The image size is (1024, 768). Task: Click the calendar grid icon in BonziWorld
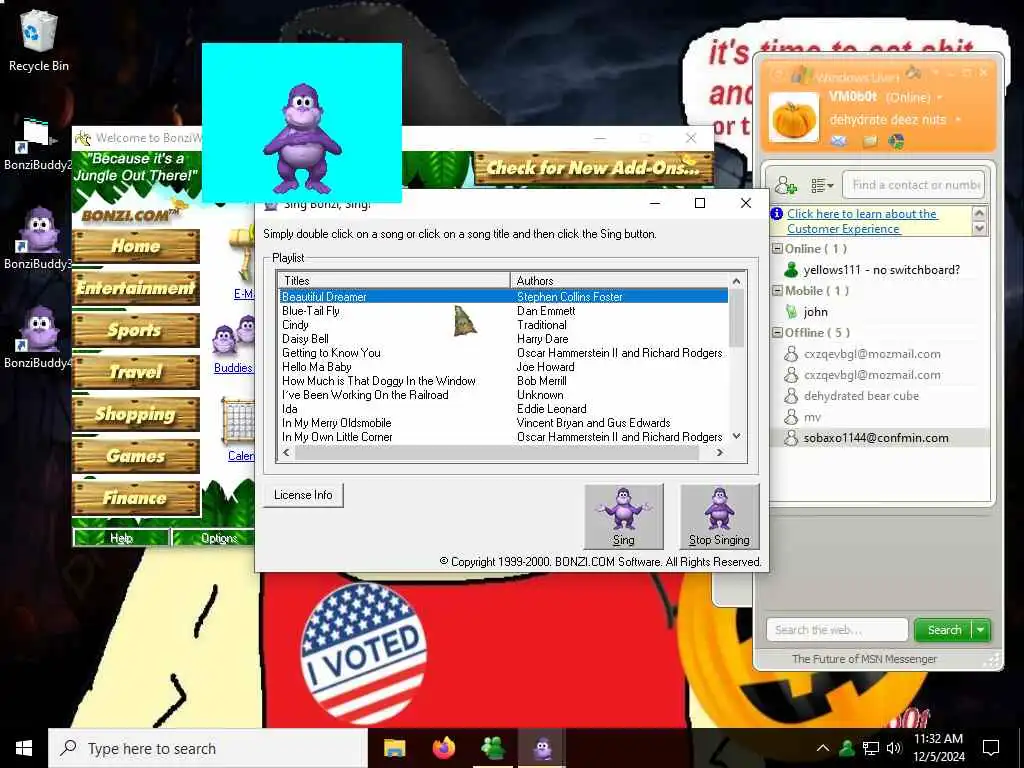[x=238, y=421]
